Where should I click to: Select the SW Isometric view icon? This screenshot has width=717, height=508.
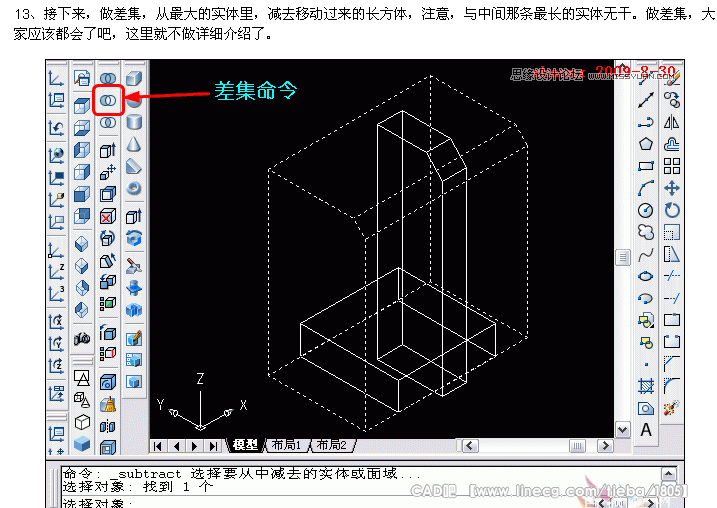(82, 244)
